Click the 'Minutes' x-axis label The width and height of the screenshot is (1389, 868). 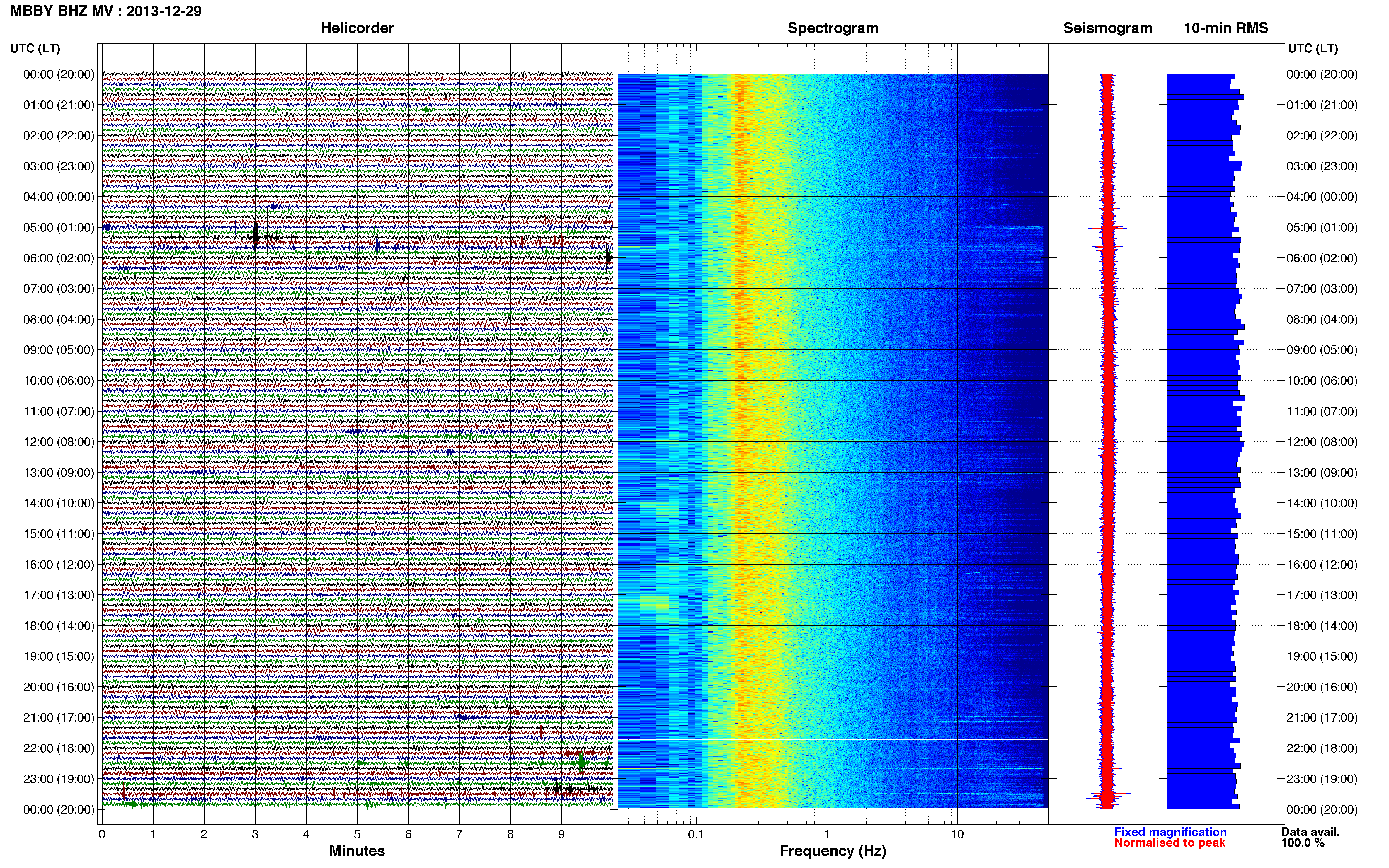point(357,851)
